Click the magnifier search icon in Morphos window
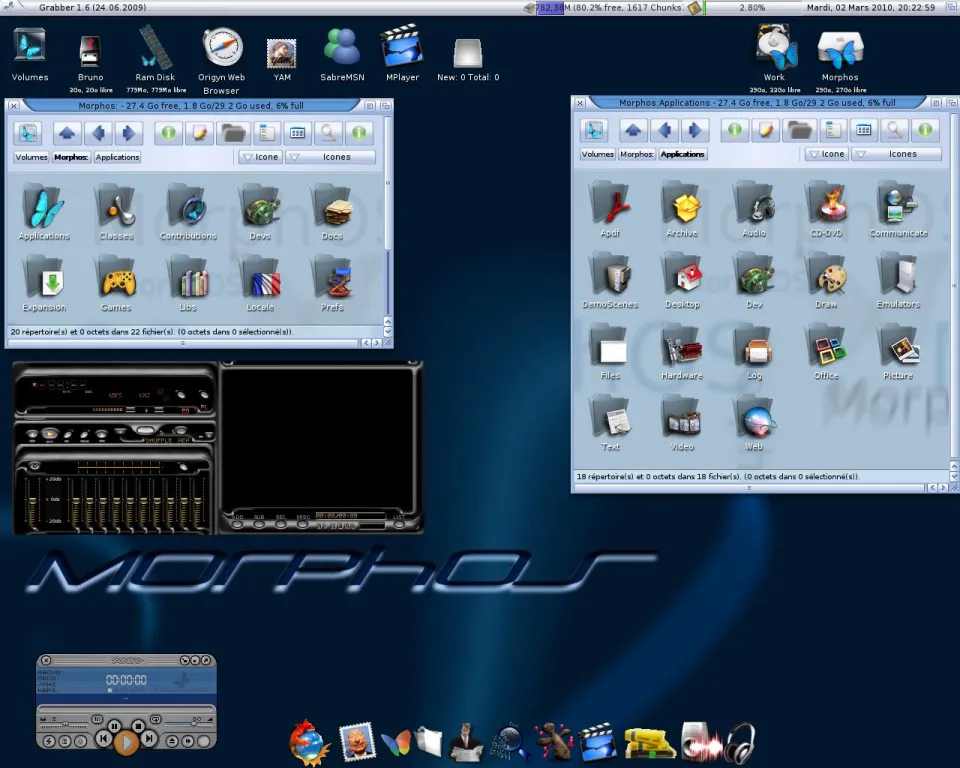Image resolution: width=960 pixels, height=768 pixels. pos(327,133)
